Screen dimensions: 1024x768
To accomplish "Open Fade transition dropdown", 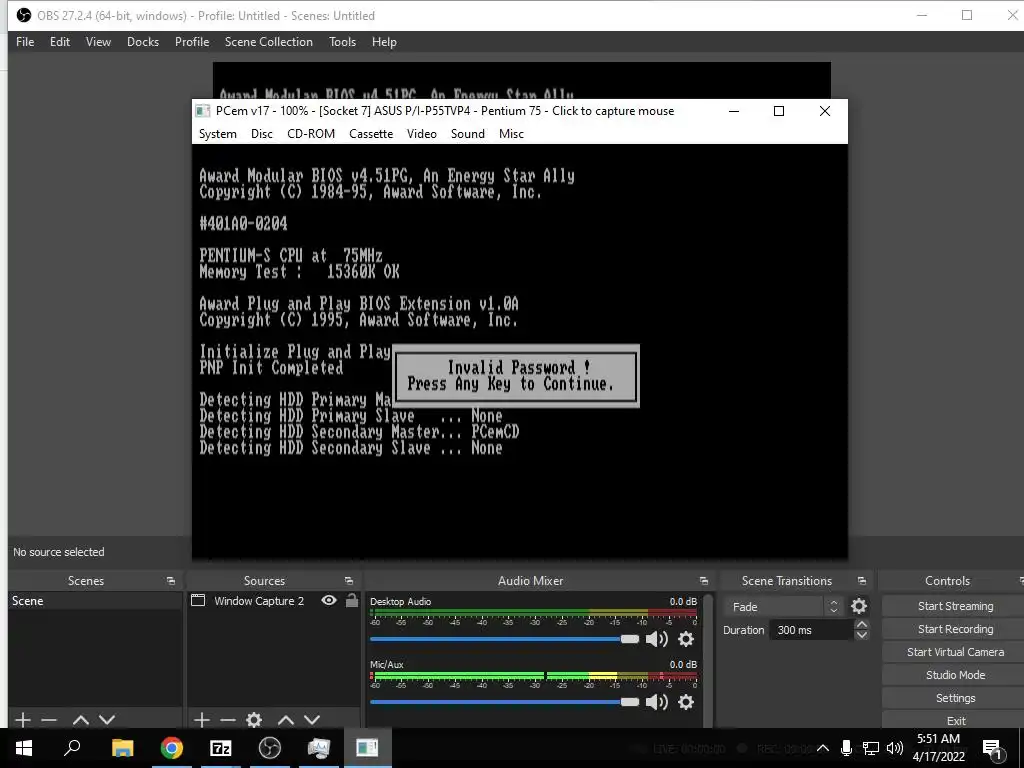I will (x=782, y=607).
